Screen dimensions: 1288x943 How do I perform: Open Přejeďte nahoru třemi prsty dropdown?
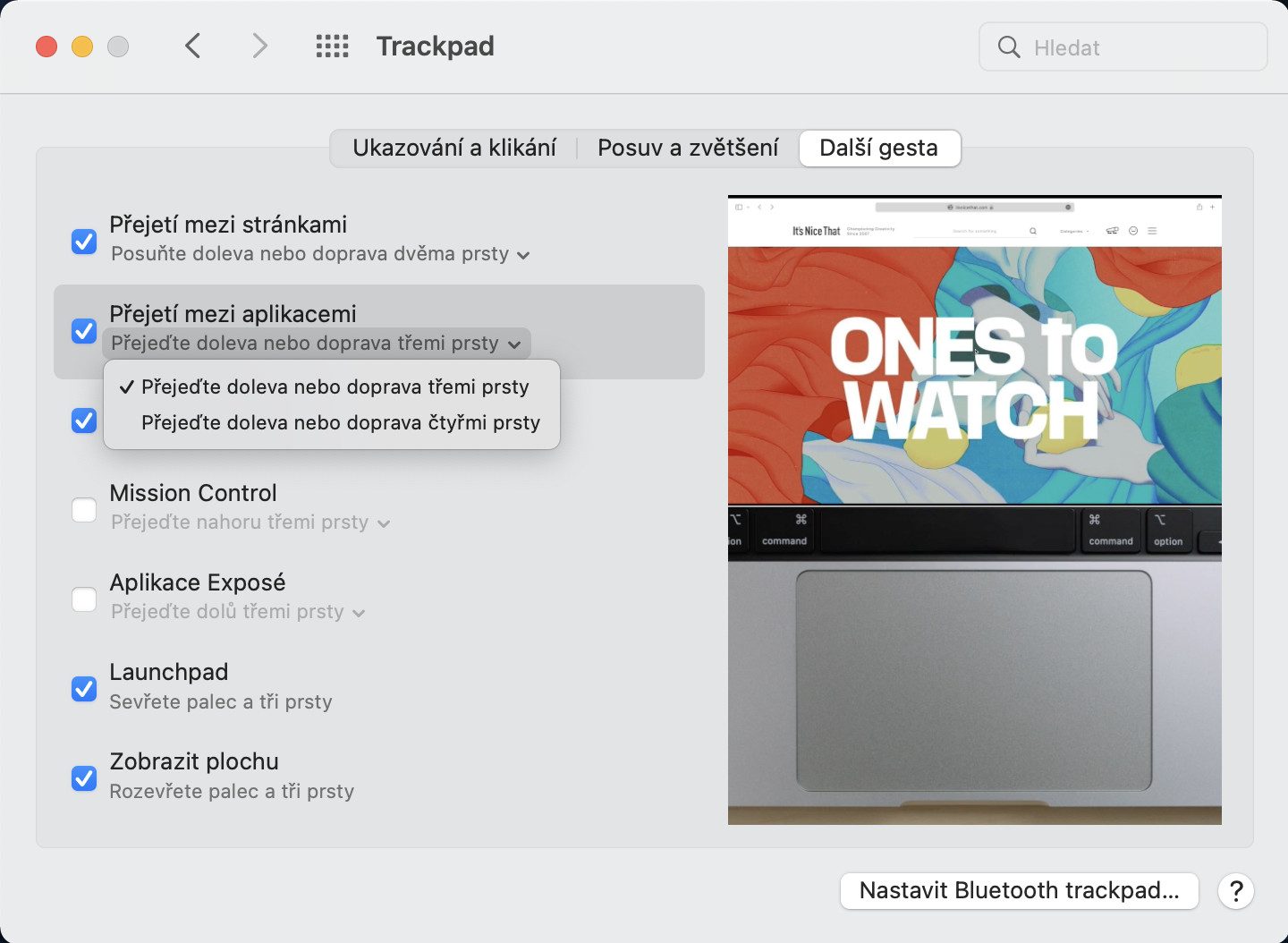point(250,522)
